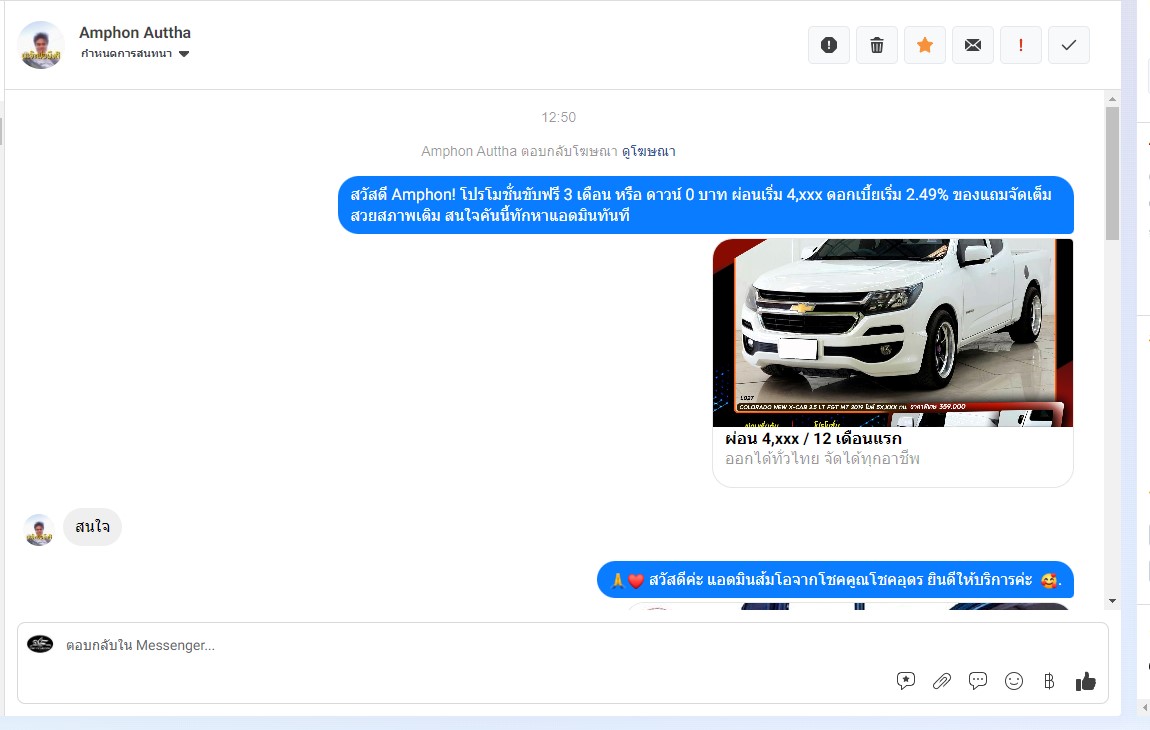Screen dimensions: 1150x730
Task: Attach a file with the paperclip icon
Action: [941, 681]
